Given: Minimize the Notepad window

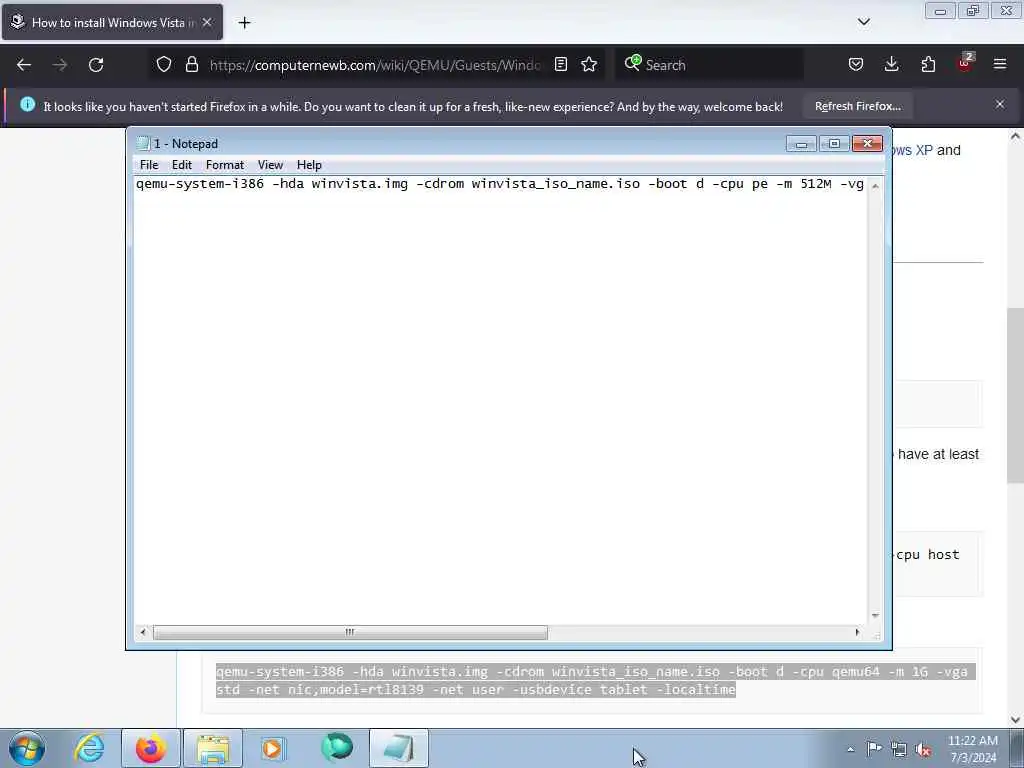Looking at the screenshot, I should [x=801, y=144].
